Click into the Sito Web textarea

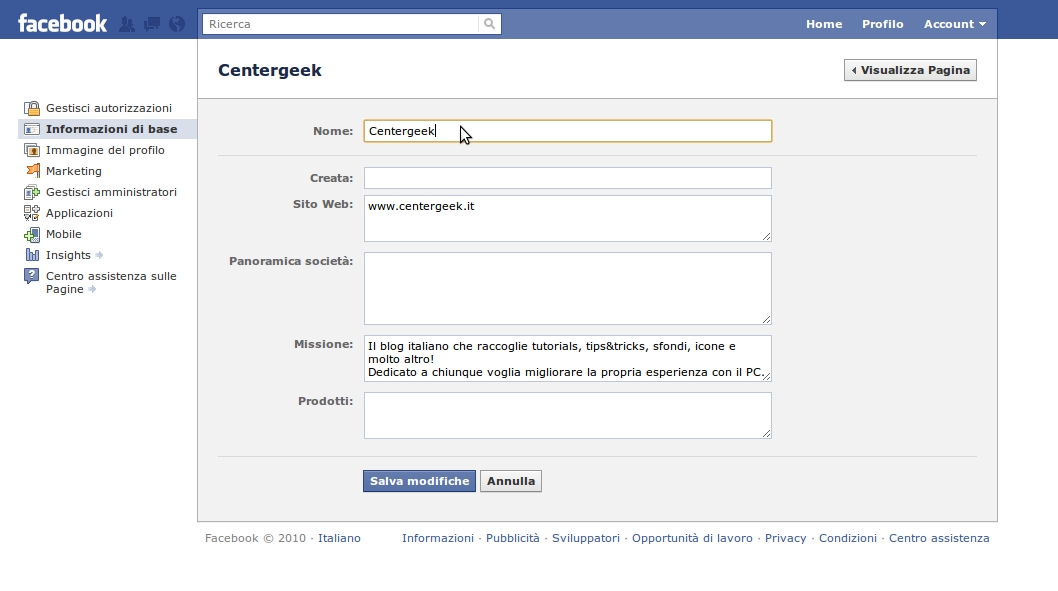tap(567, 219)
